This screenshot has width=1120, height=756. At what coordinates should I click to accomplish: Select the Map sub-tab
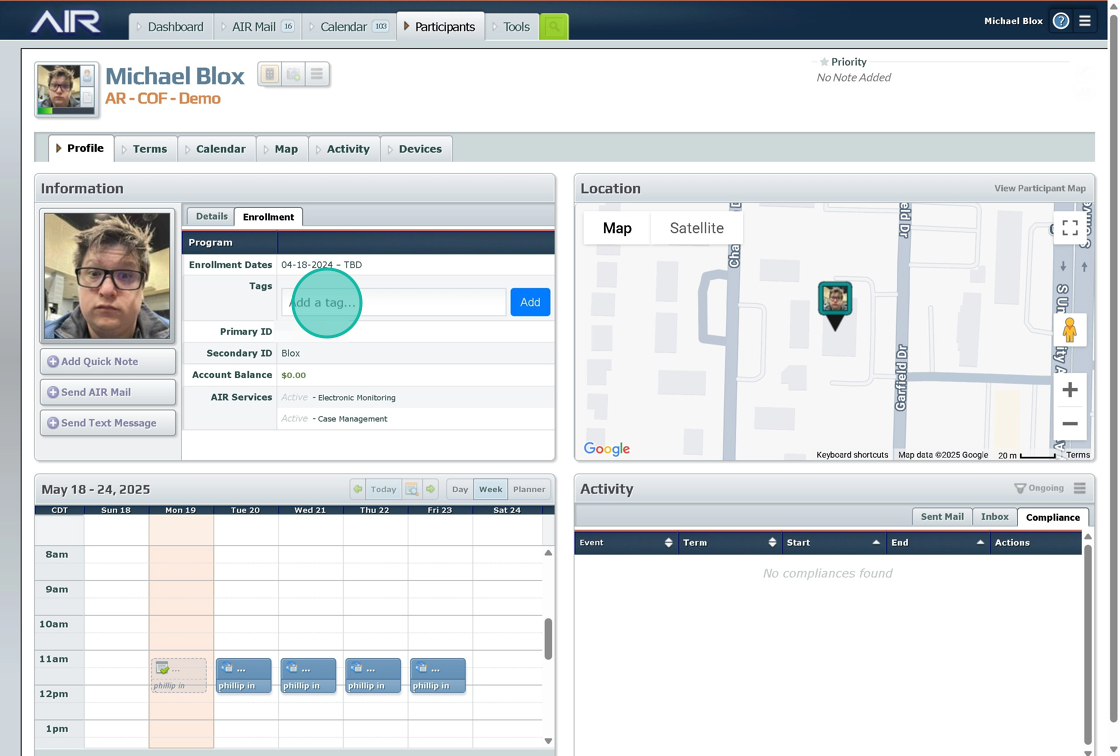[x=282, y=149]
